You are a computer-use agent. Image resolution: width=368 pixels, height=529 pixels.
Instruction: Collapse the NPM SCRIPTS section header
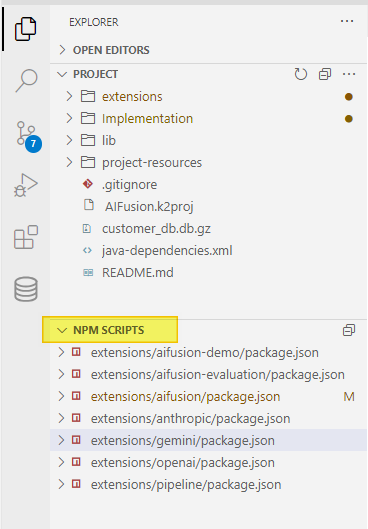point(110,330)
